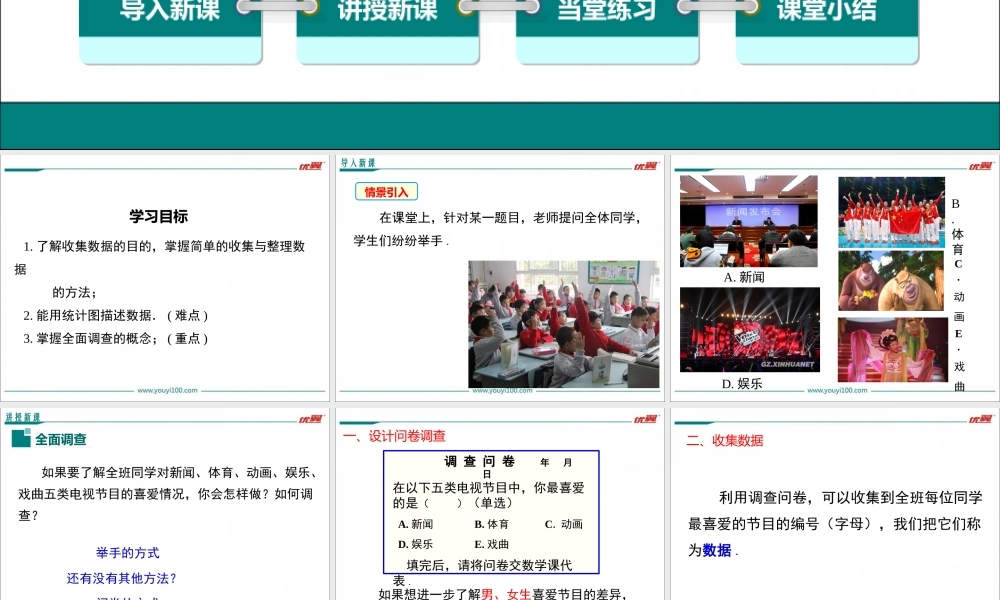Click the Chinese opera performer image
Image resolution: width=1000 pixels, height=600 pixels.
point(890,350)
